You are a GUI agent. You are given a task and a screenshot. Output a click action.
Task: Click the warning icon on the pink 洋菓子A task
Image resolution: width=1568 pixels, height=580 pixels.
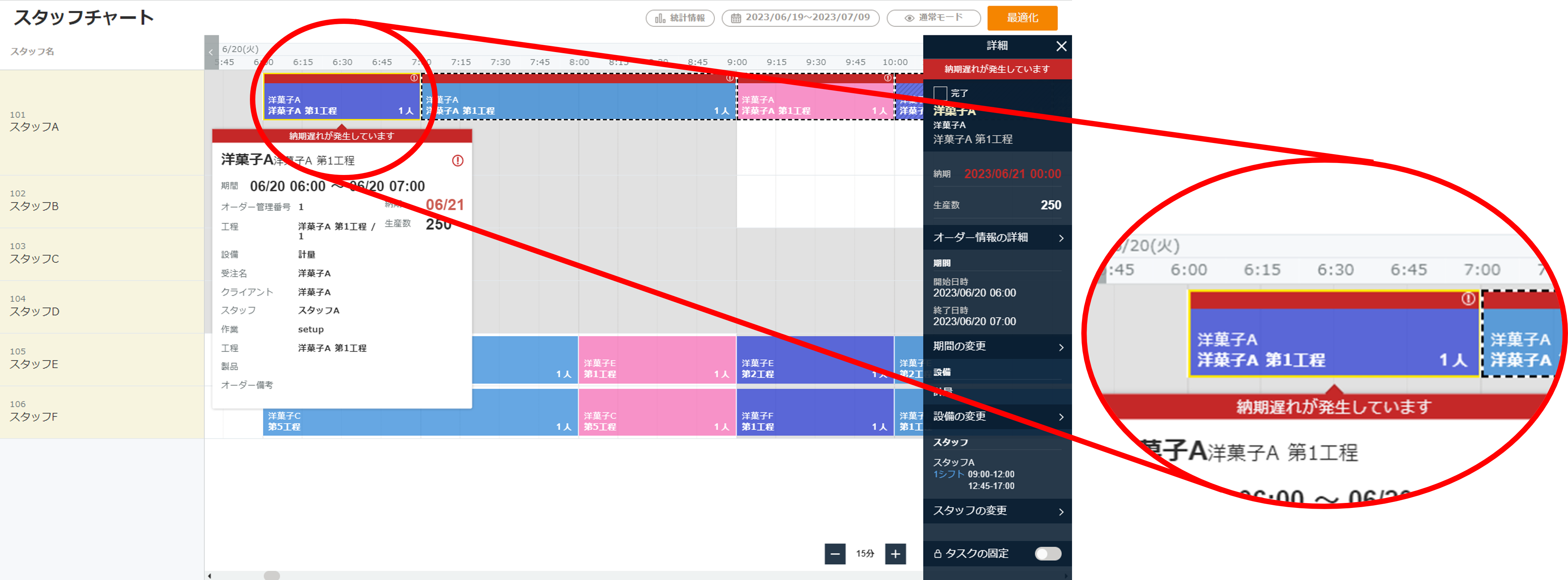[888, 78]
